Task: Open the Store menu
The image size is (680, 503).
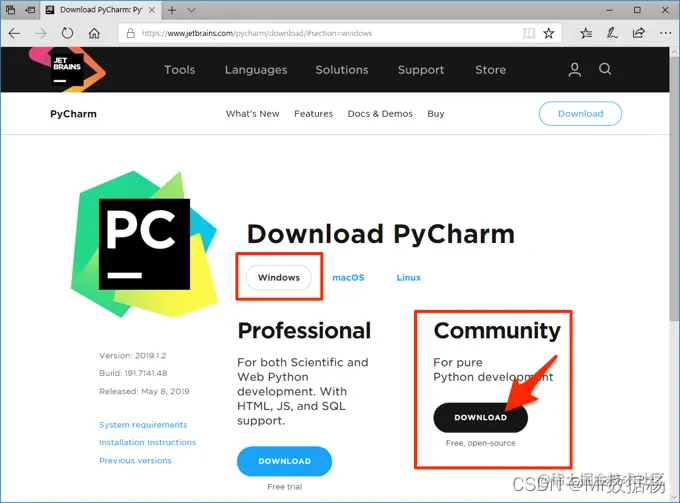Action: click(x=490, y=70)
